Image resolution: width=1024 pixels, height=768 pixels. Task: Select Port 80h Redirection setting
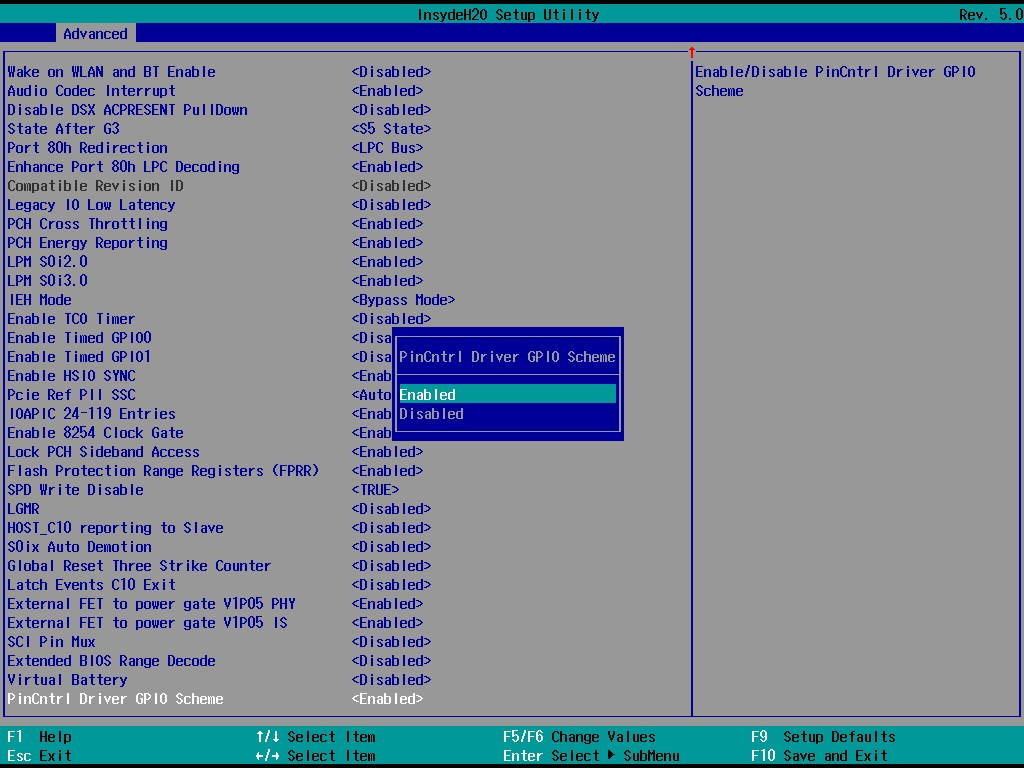[88, 148]
